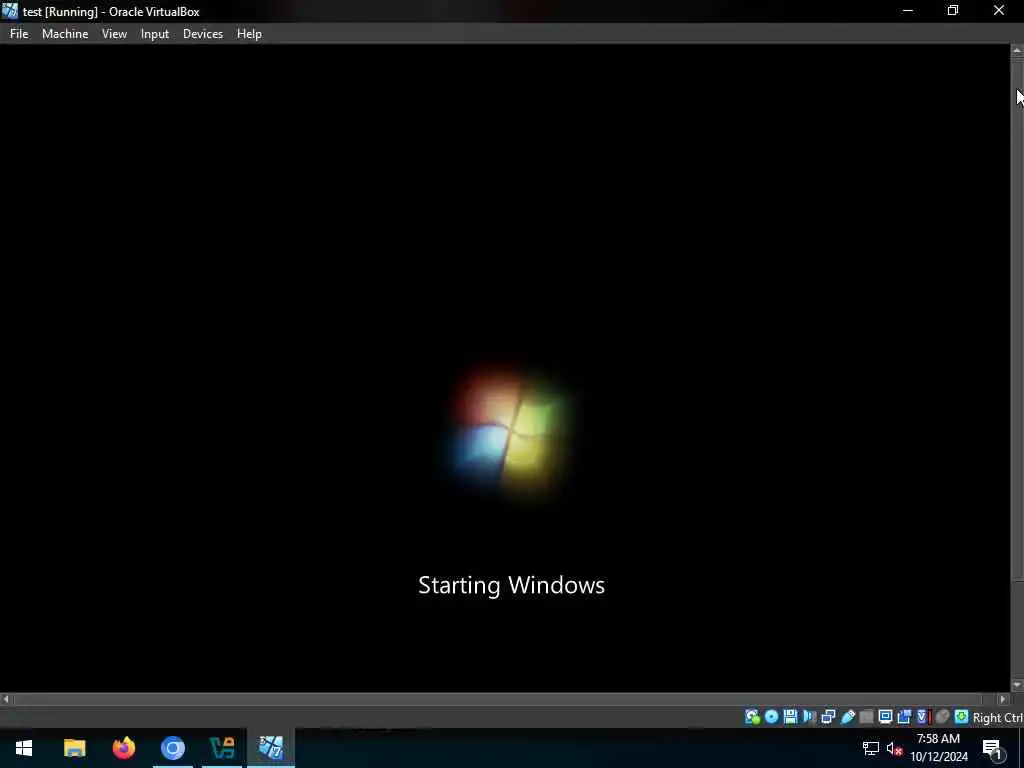Open File Explorer from the taskbar

(74, 748)
